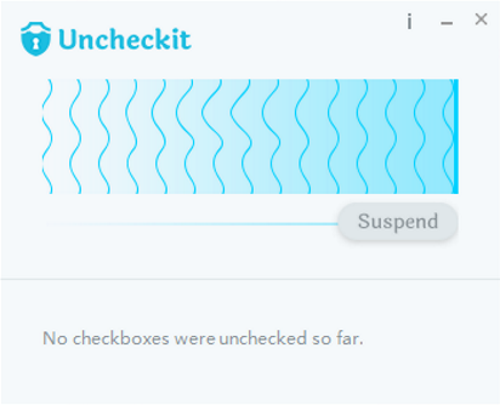
Task: Close the Uncheckit window
Action: pos(481,19)
